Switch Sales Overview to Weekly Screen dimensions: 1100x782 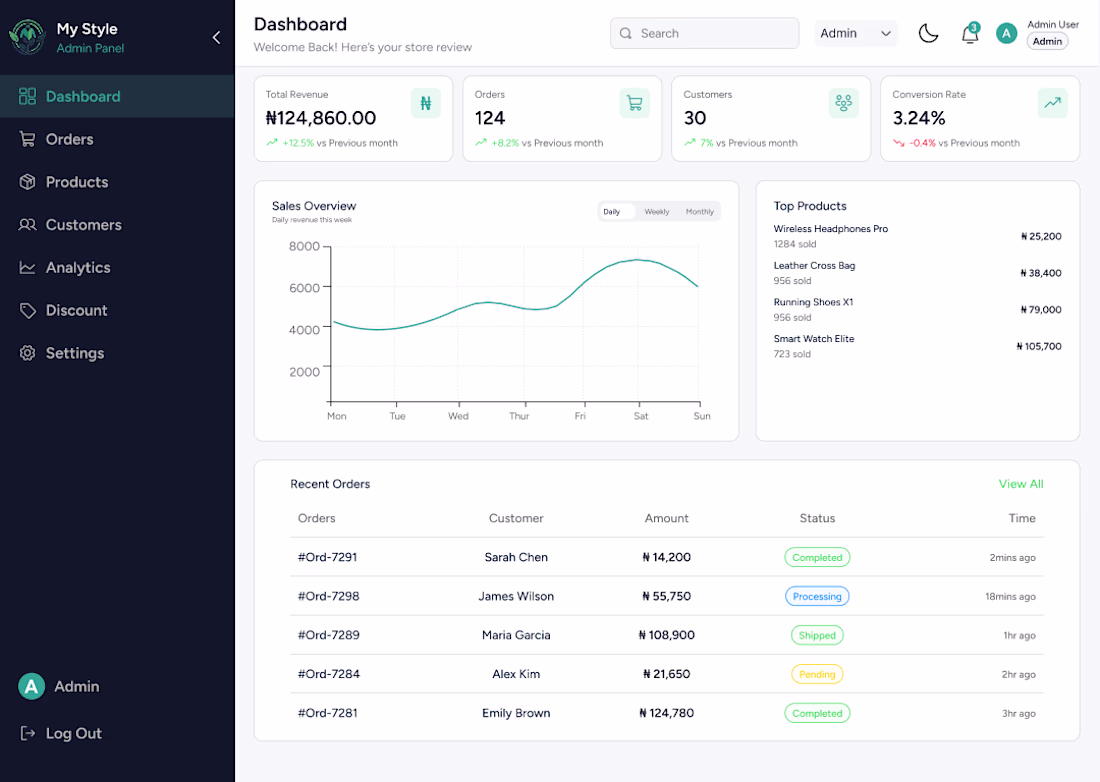click(657, 211)
